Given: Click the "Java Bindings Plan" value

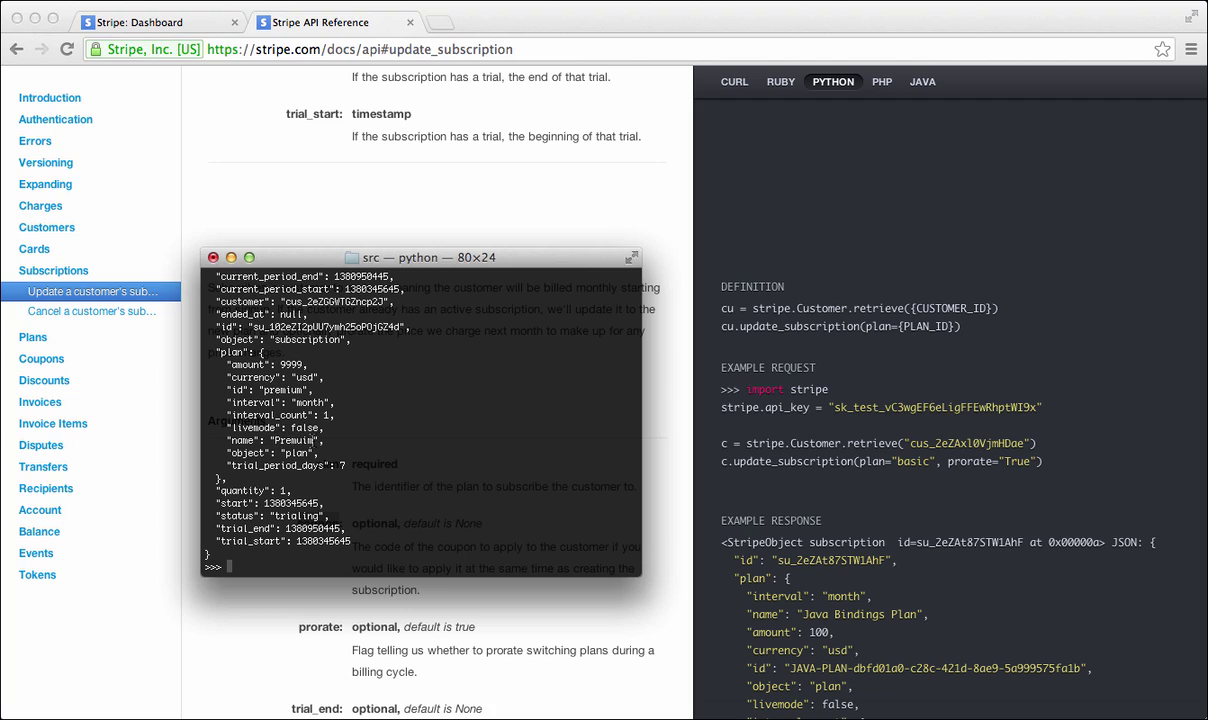Looking at the screenshot, I should (861, 614).
